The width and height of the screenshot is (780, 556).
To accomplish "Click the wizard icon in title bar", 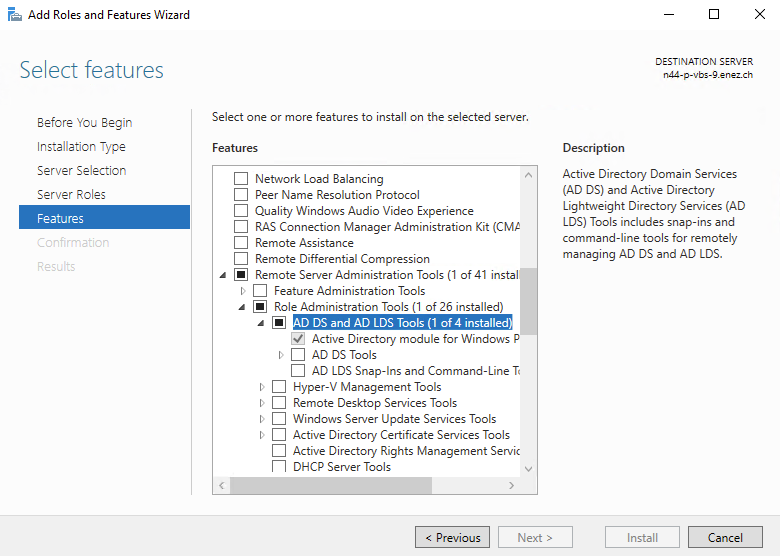I will (x=12, y=15).
